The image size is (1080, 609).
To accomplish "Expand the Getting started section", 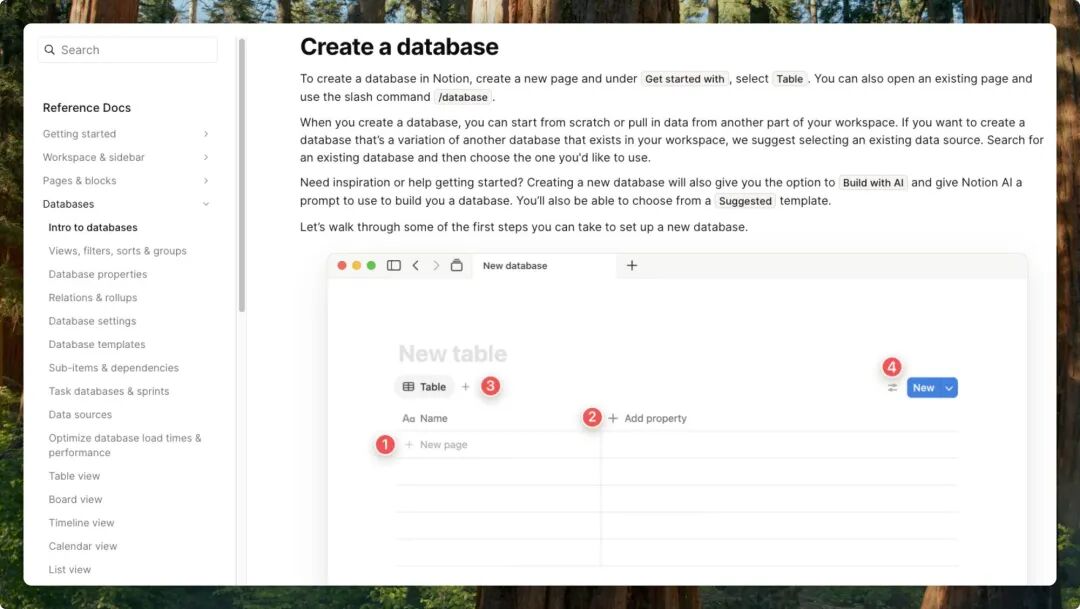I will pos(206,134).
